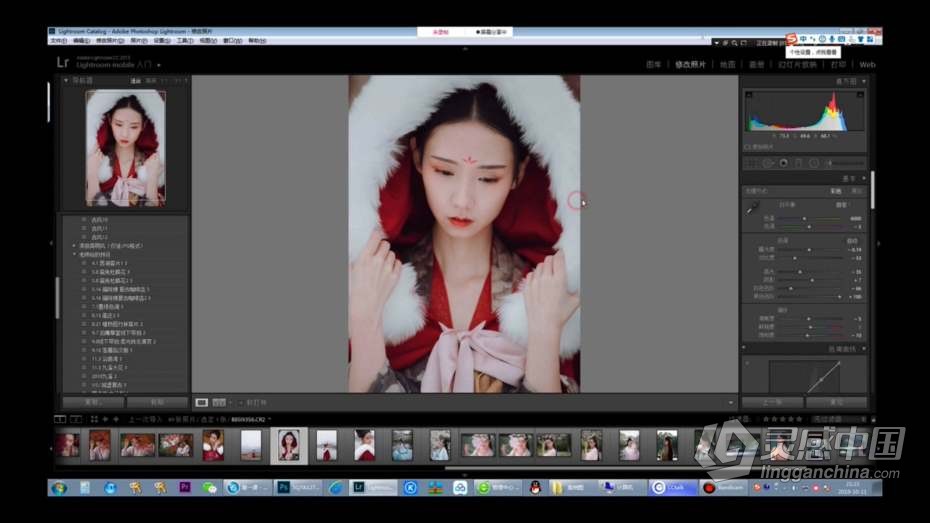Click the Copy (复制) settings button
This screenshot has width=930, height=523.
93,403
